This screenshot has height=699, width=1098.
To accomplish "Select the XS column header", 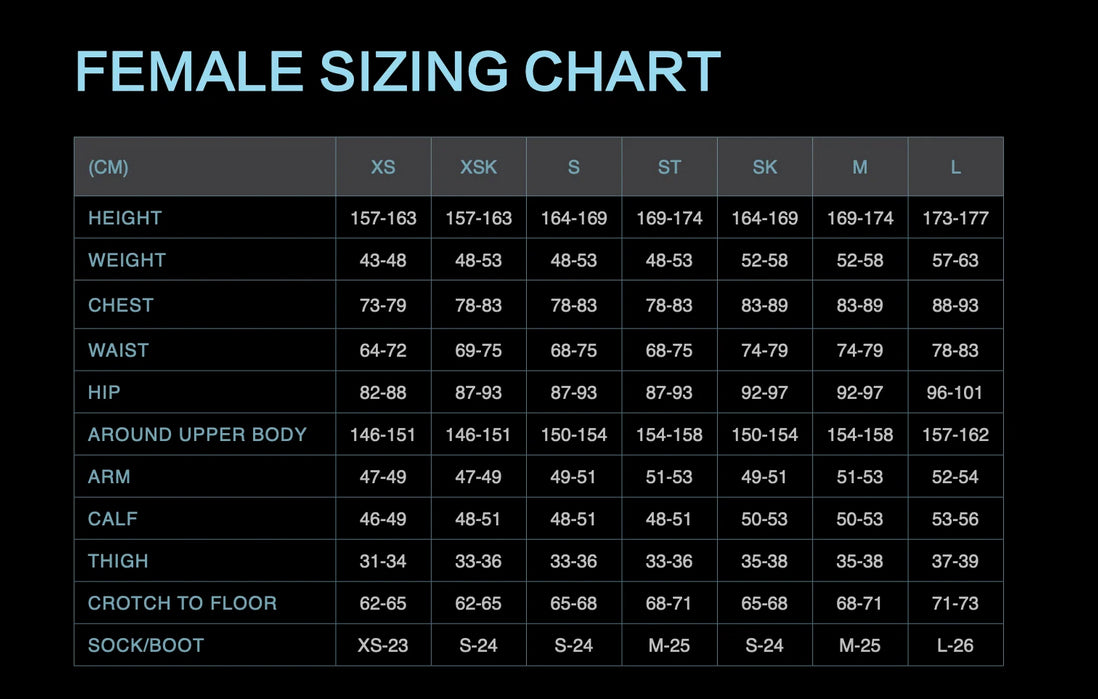I will pyautogui.click(x=383, y=167).
